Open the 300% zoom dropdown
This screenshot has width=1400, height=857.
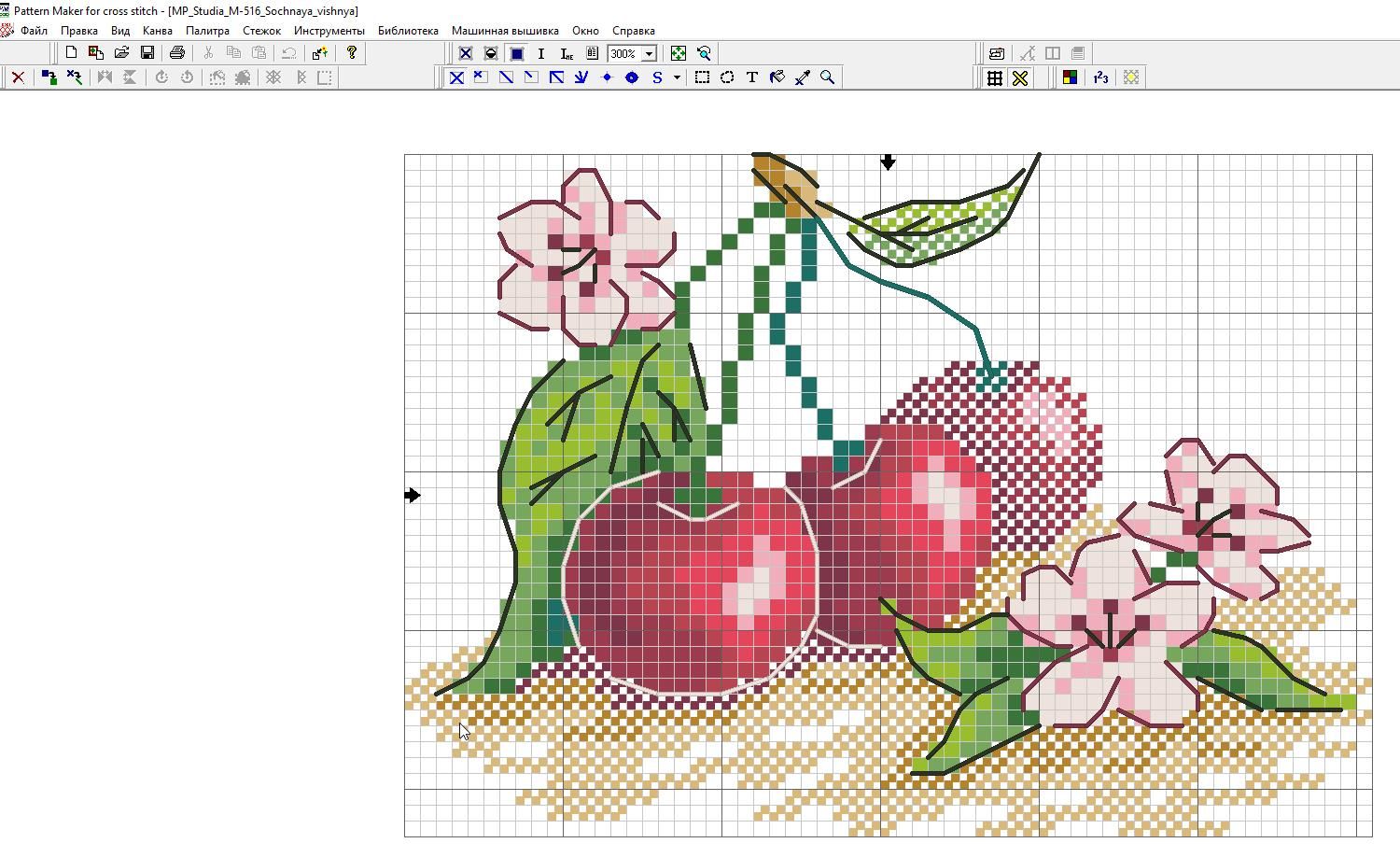coord(649,53)
